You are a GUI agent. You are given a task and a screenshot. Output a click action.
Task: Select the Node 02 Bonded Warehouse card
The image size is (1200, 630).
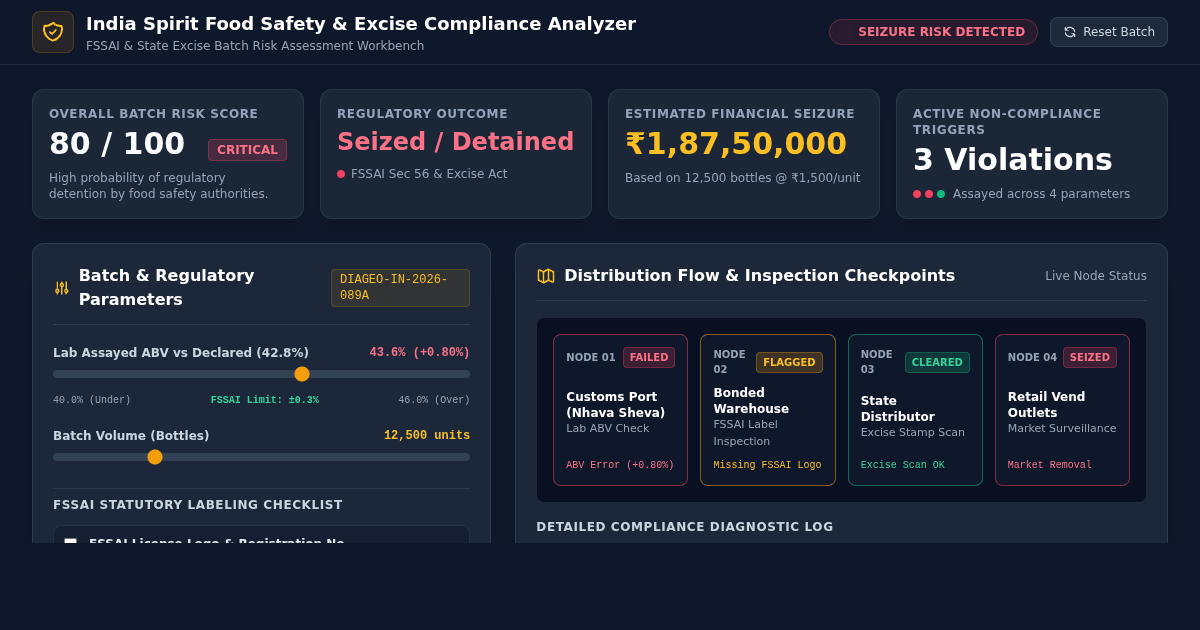768,410
